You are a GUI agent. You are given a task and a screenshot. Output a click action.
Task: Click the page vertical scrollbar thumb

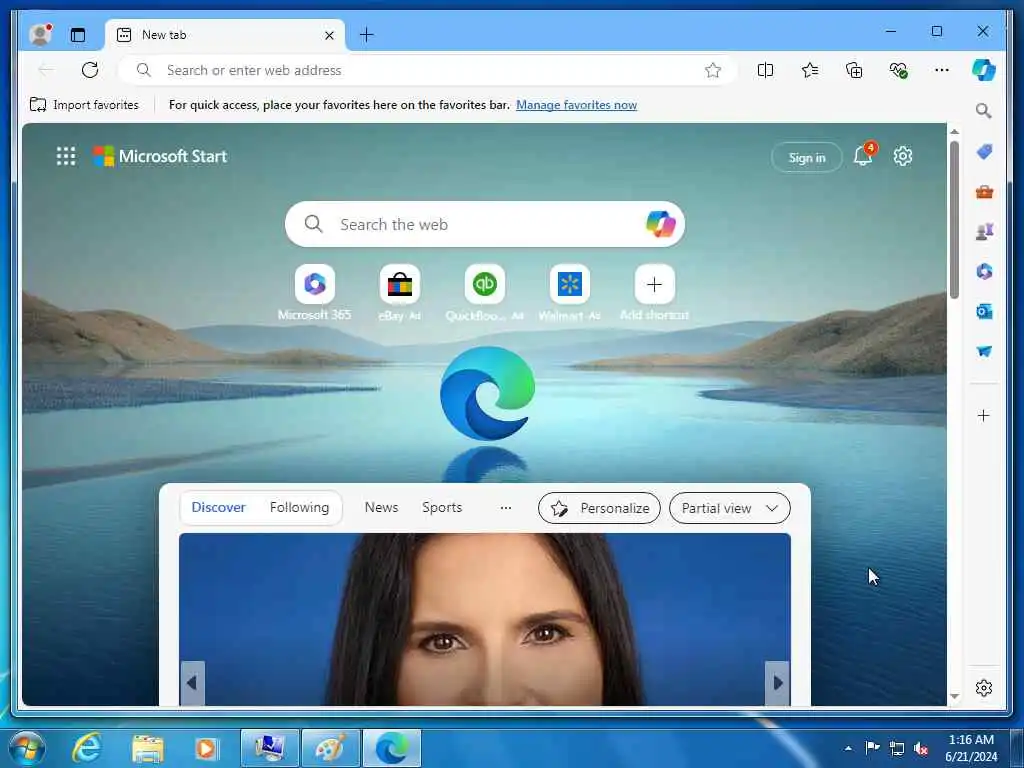coord(954,219)
